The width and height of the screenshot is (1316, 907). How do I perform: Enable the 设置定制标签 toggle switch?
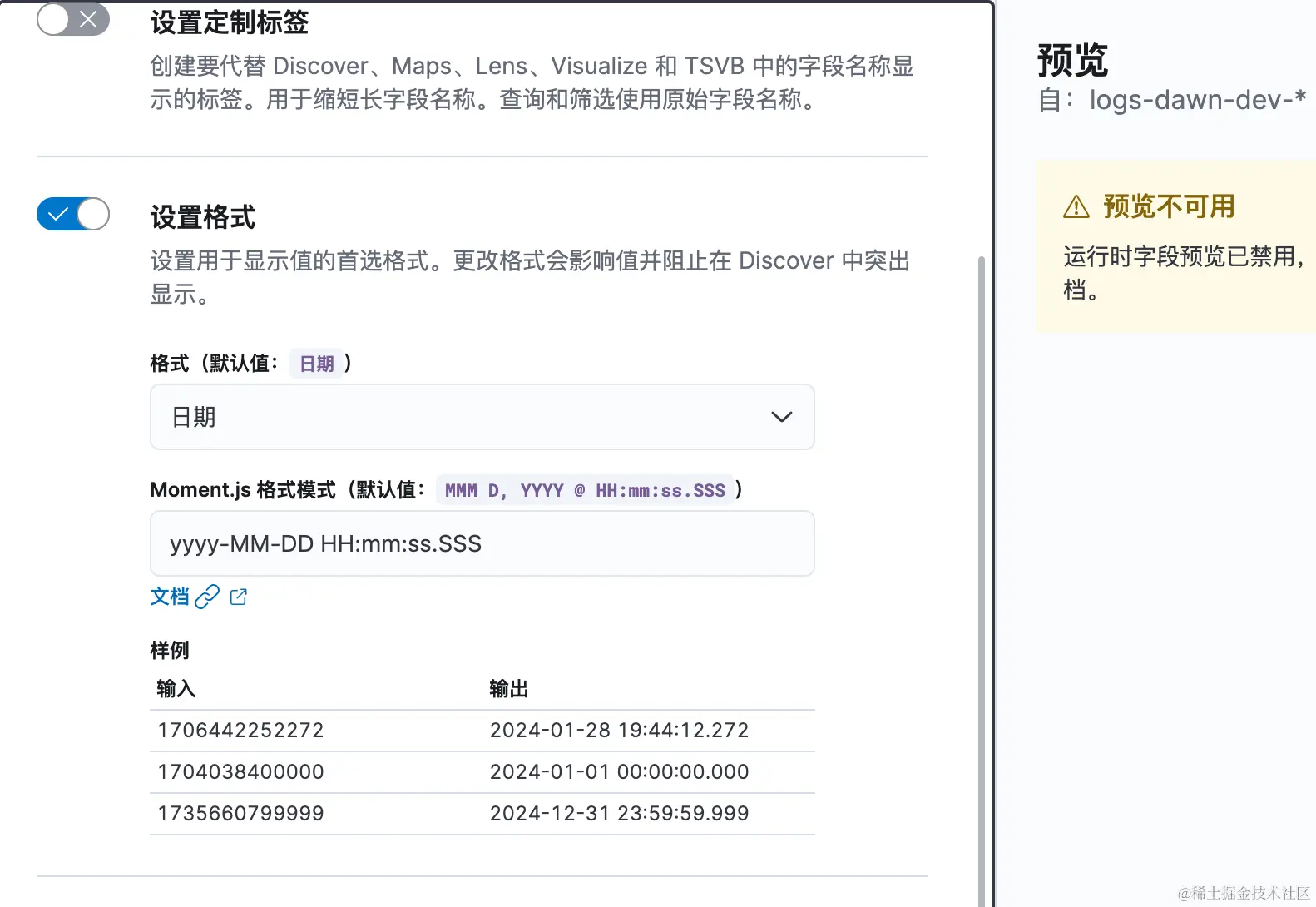tap(73, 19)
